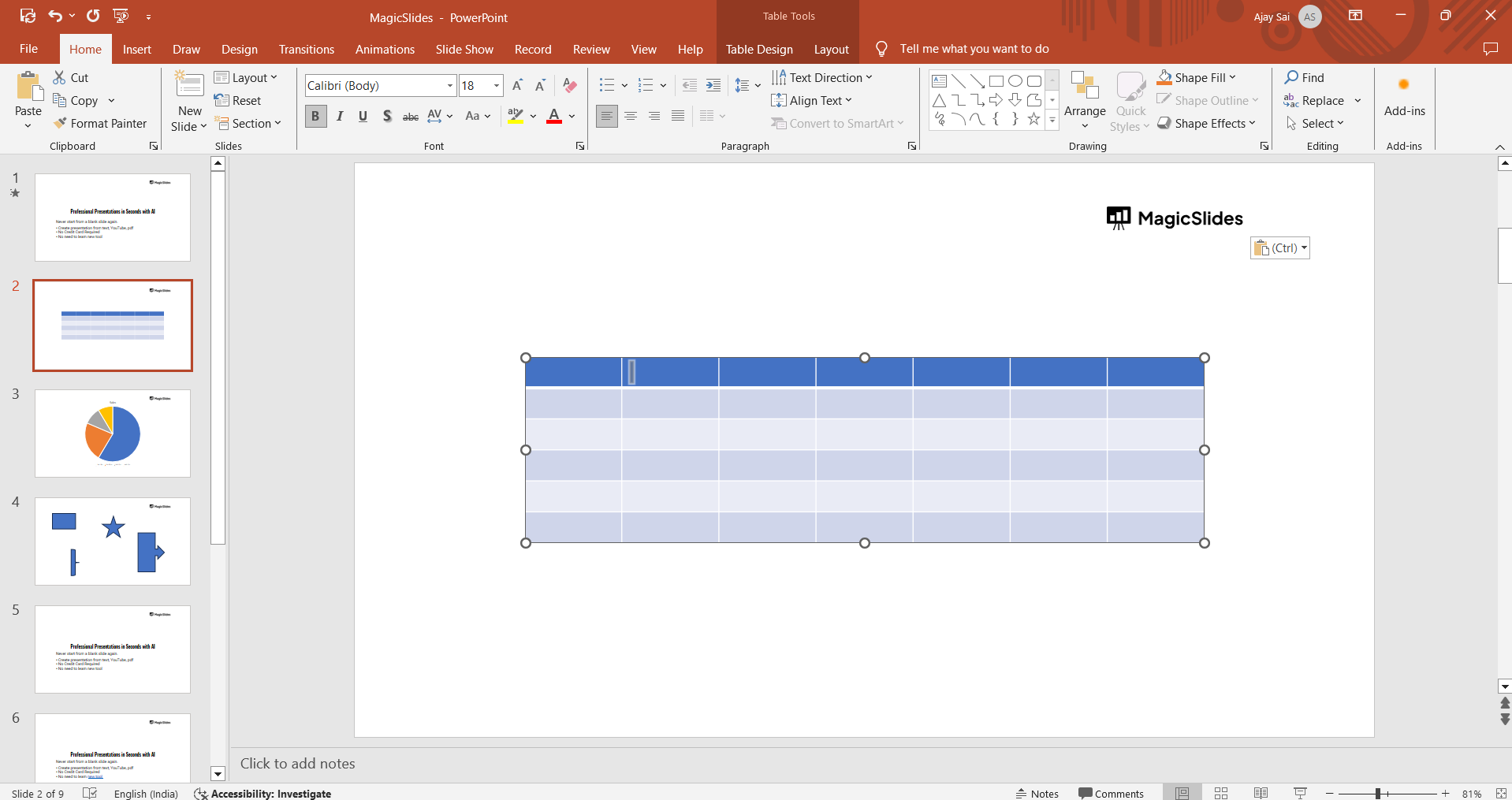1512x800 pixels.
Task: Open the Table Design tab
Action: pos(758,49)
